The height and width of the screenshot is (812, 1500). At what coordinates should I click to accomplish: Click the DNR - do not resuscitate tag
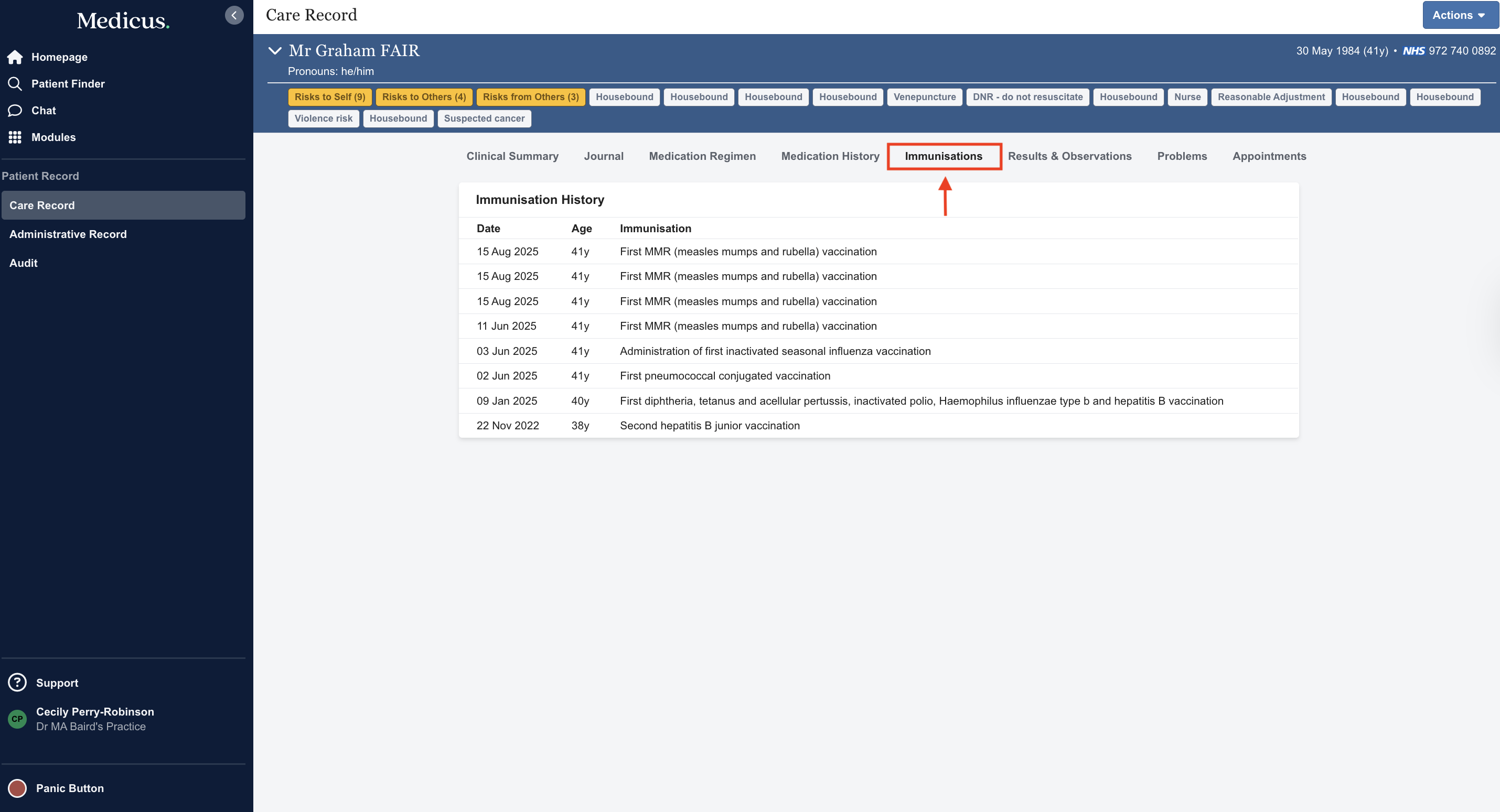[x=1027, y=97]
